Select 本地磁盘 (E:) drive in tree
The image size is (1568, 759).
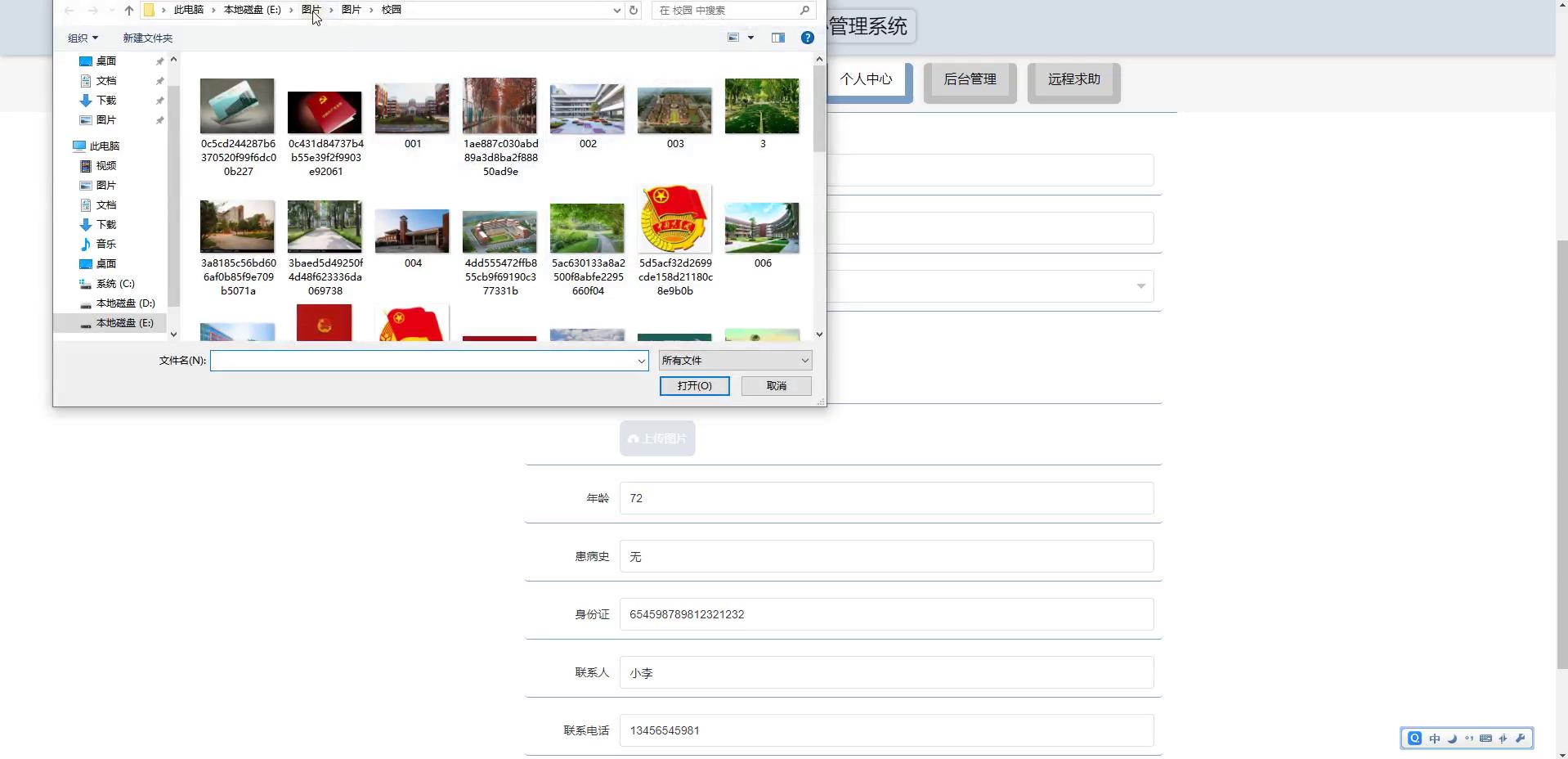124,322
